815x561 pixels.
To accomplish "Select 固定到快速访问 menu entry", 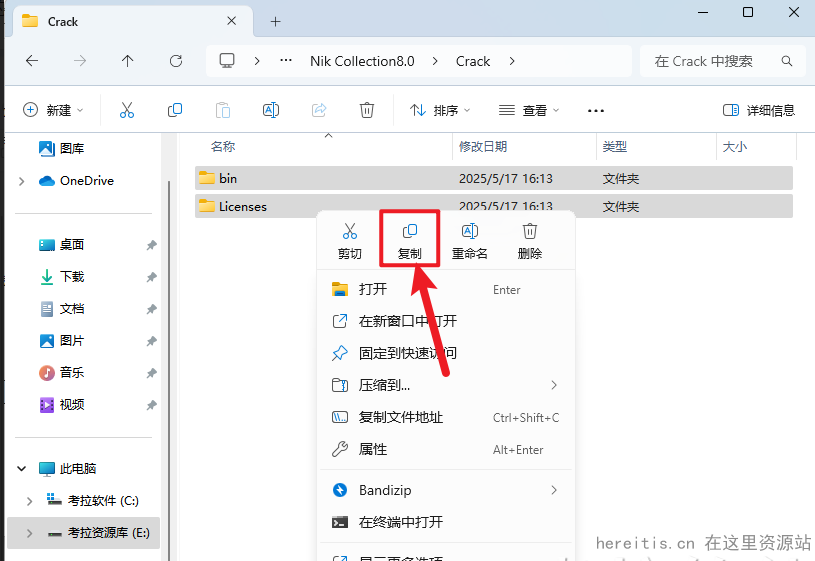I will (x=446, y=354).
